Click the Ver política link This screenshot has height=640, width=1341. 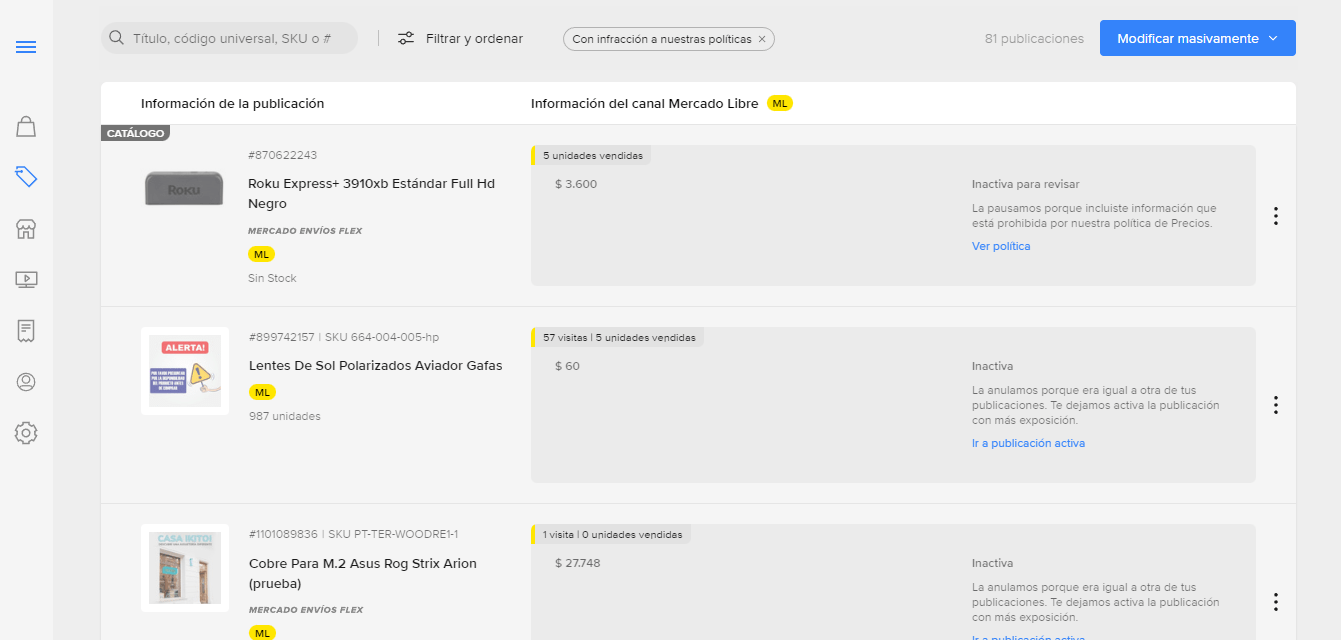[x=1001, y=246]
